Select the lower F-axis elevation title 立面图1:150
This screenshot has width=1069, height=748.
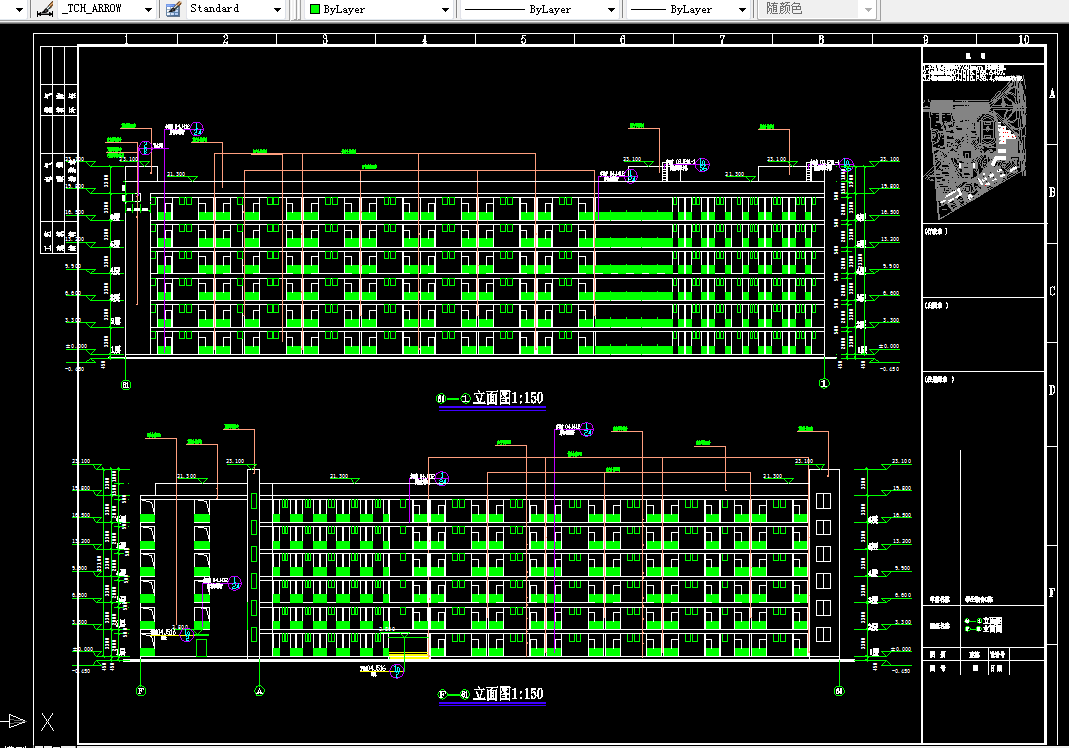(x=508, y=693)
